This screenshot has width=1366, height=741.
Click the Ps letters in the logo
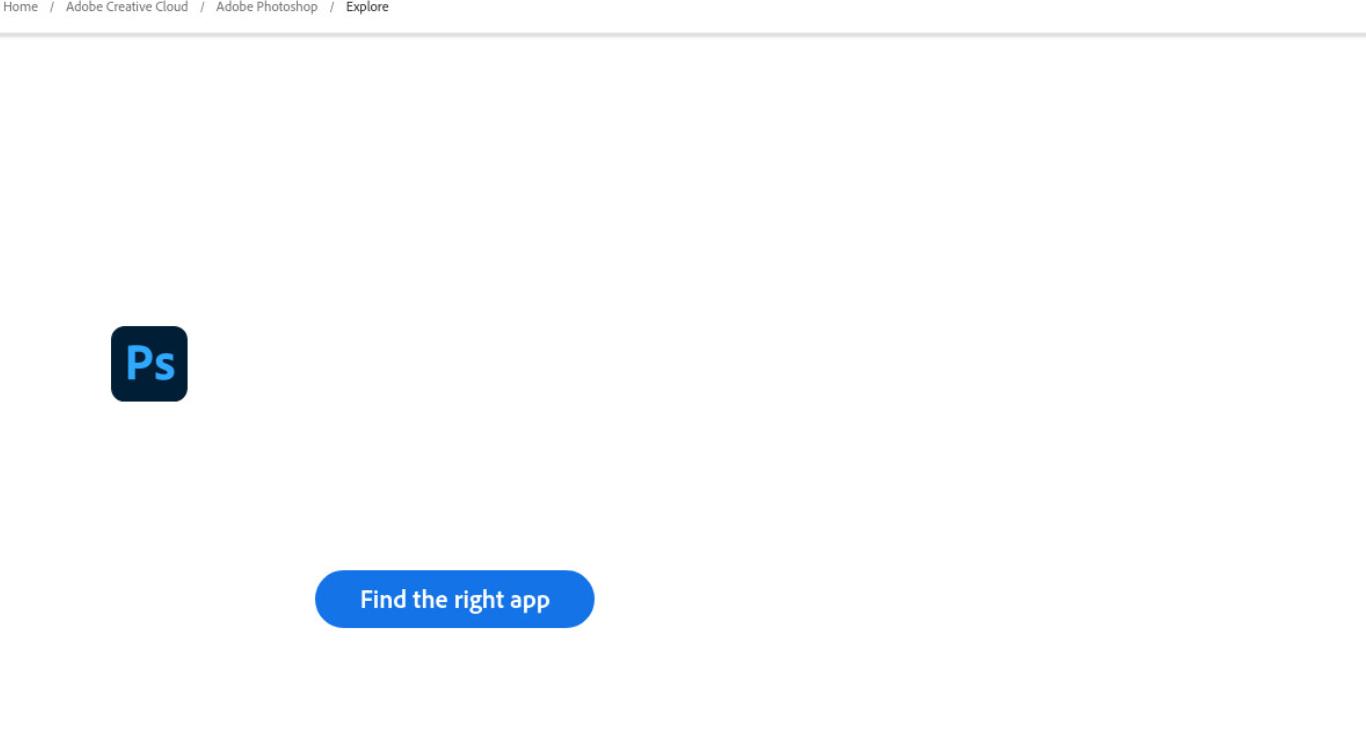(x=150, y=364)
